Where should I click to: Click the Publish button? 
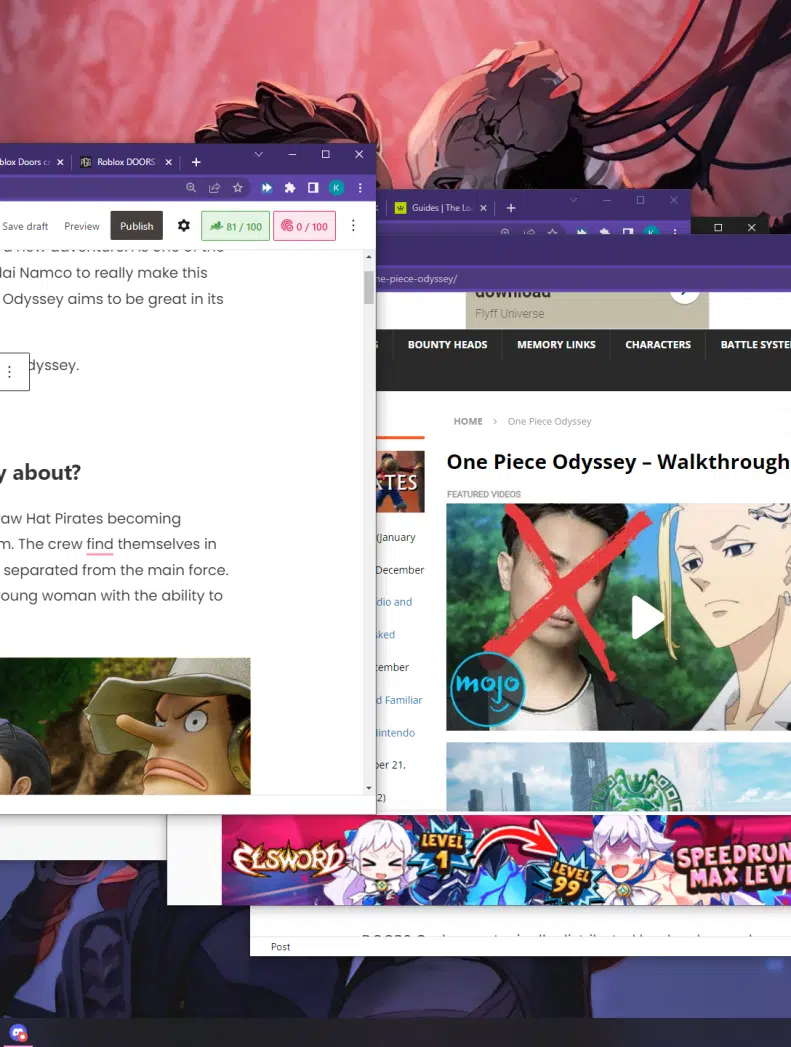pos(137,226)
